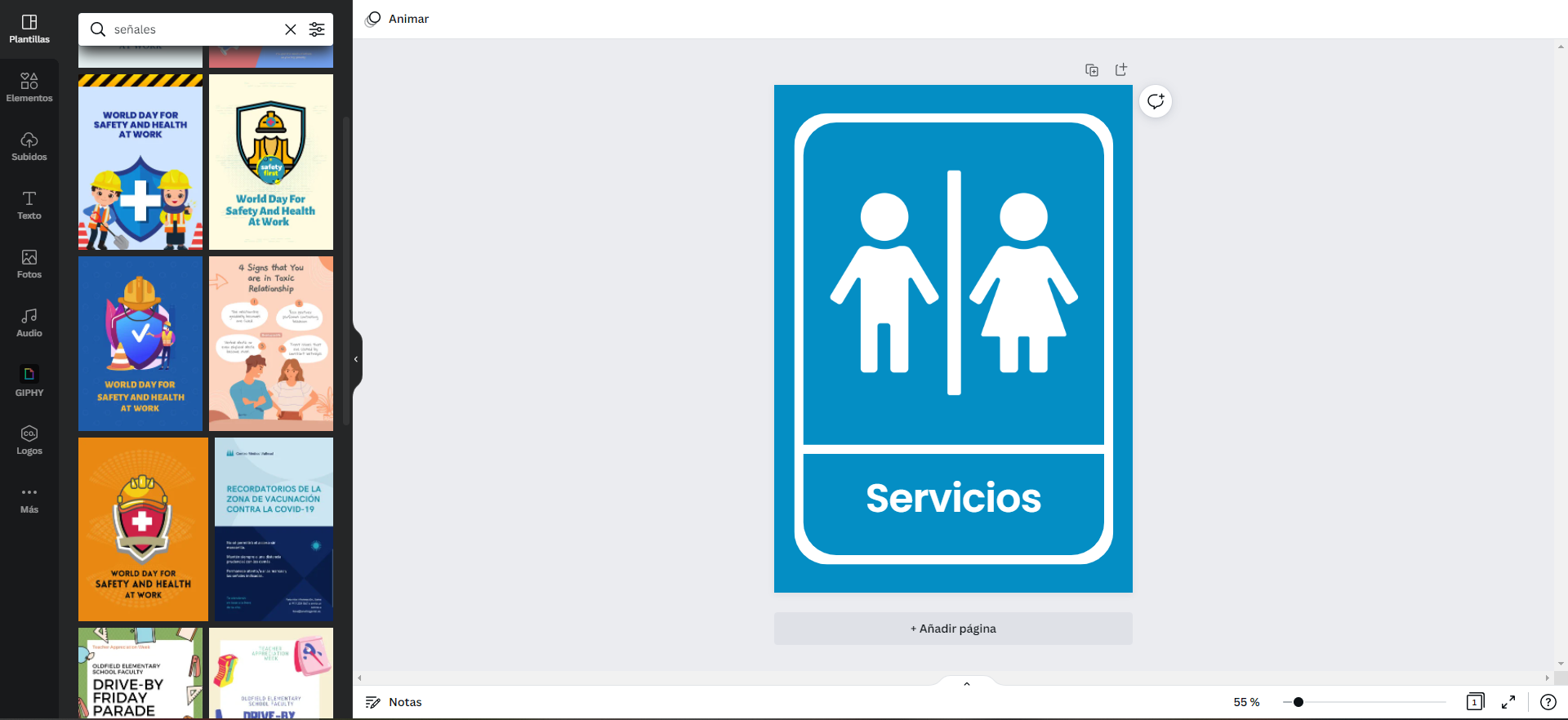Adjust the zoom slider handle
The height and width of the screenshot is (720, 1568).
1298,702
